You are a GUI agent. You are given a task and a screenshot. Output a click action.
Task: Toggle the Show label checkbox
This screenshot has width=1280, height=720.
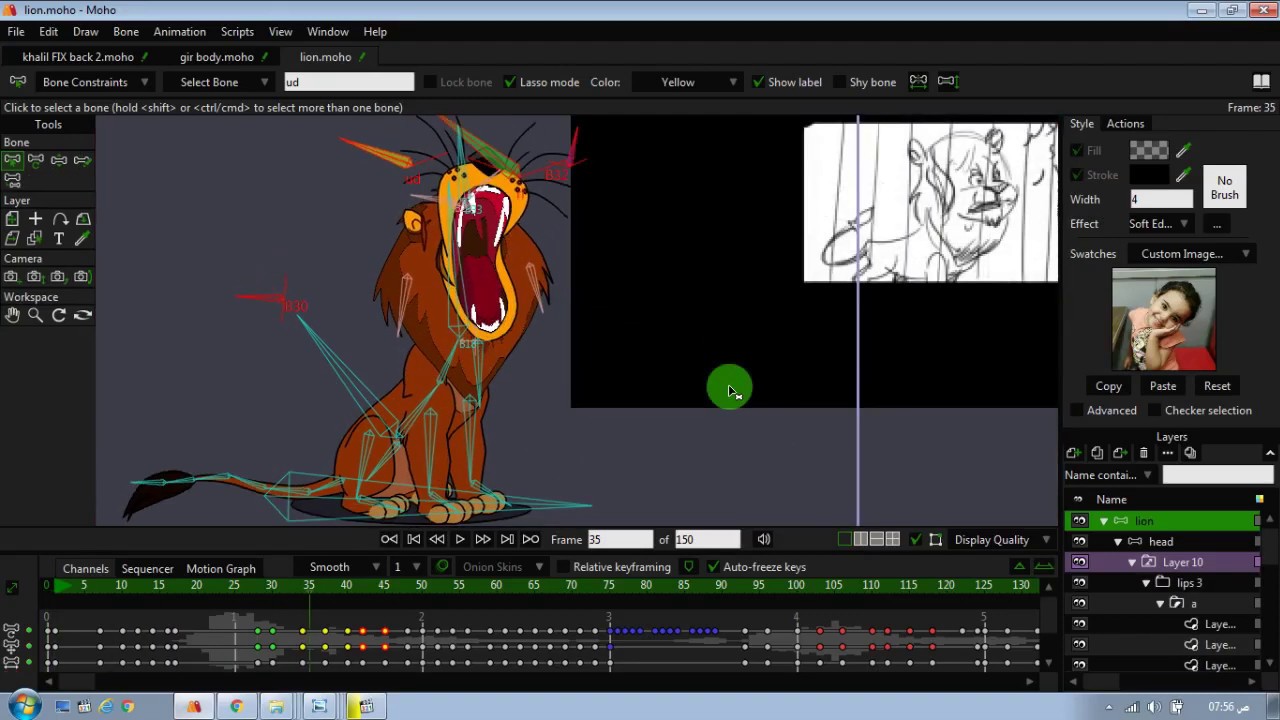[x=758, y=82]
